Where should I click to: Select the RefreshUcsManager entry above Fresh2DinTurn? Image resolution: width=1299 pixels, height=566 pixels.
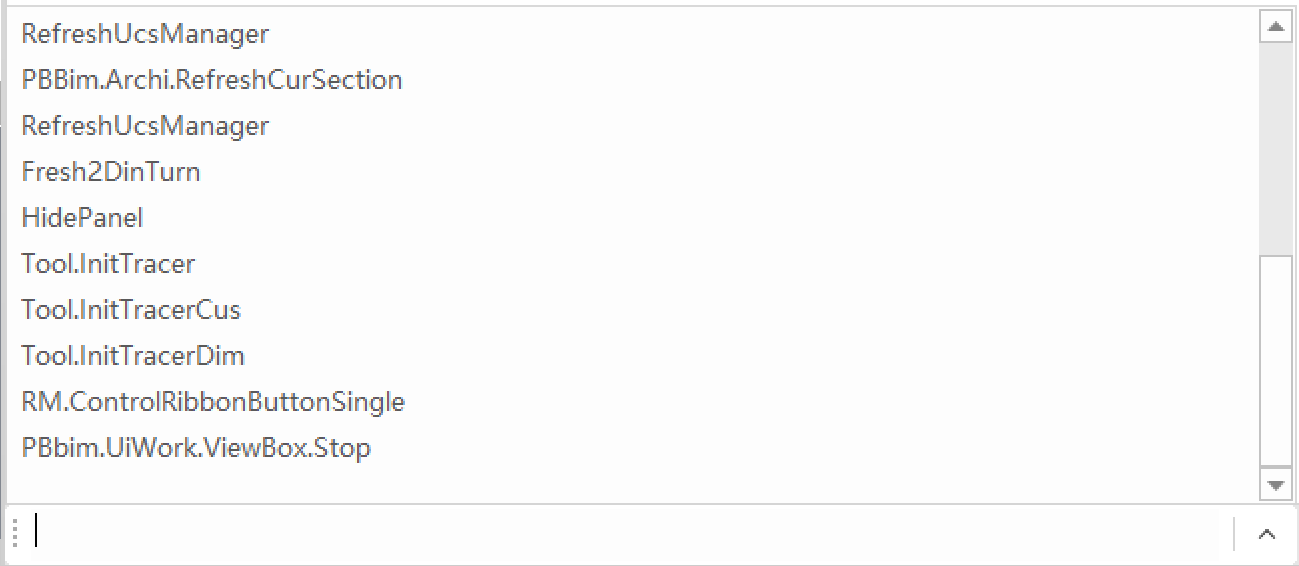[145, 126]
